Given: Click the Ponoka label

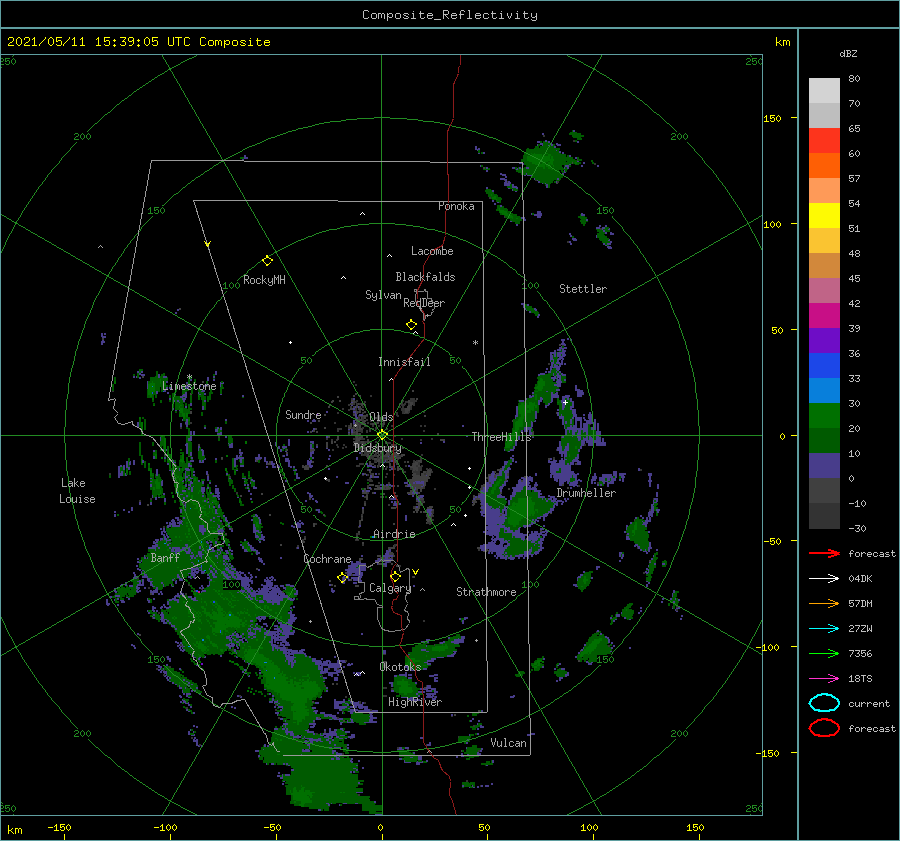Looking at the screenshot, I should pyautogui.click(x=456, y=207).
